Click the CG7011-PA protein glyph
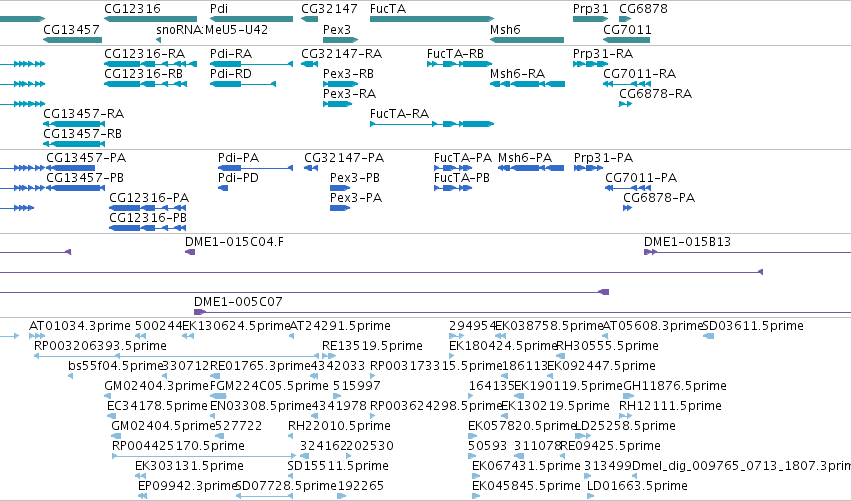The height and width of the screenshot is (501, 851). coord(628,188)
